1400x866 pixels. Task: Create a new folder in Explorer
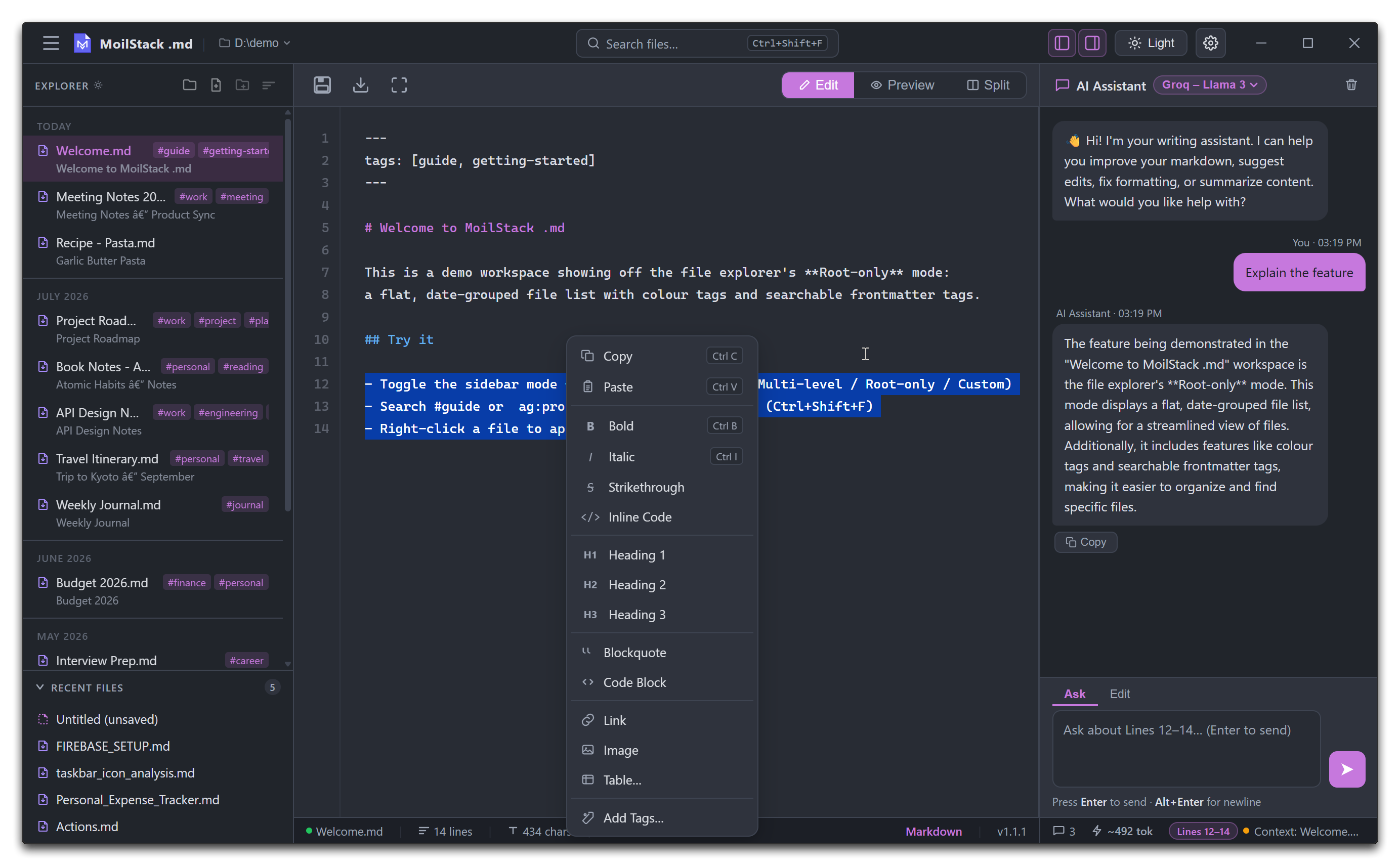tap(242, 85)
